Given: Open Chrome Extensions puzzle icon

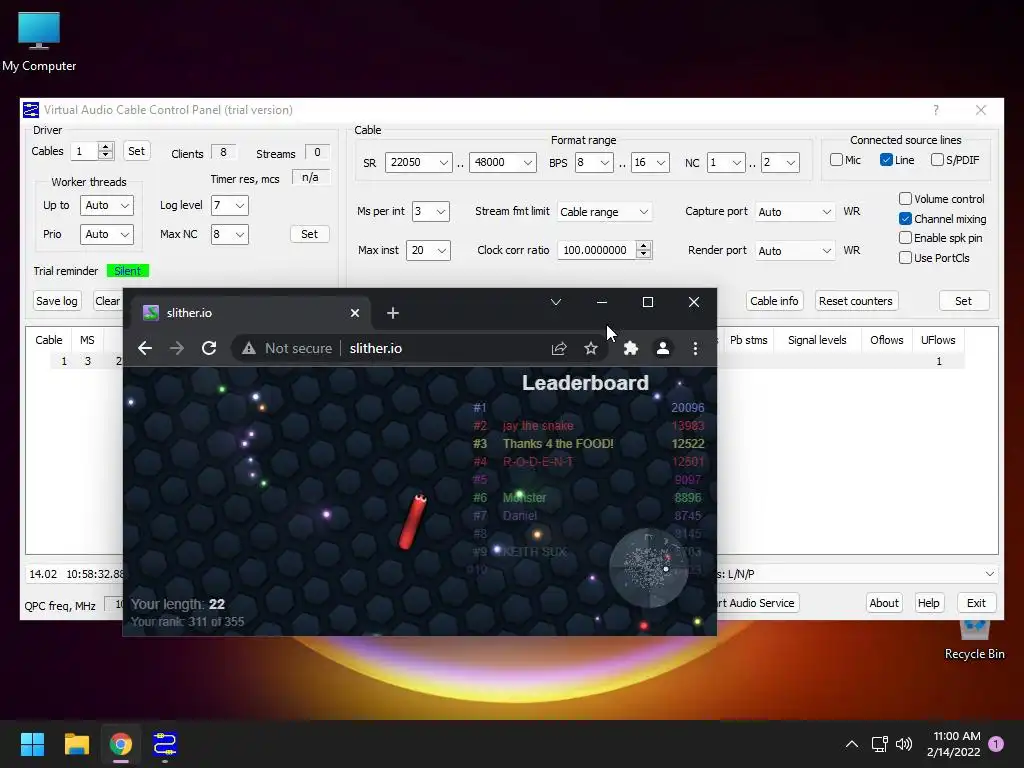Looking at the screenshot, I should 631,348.
